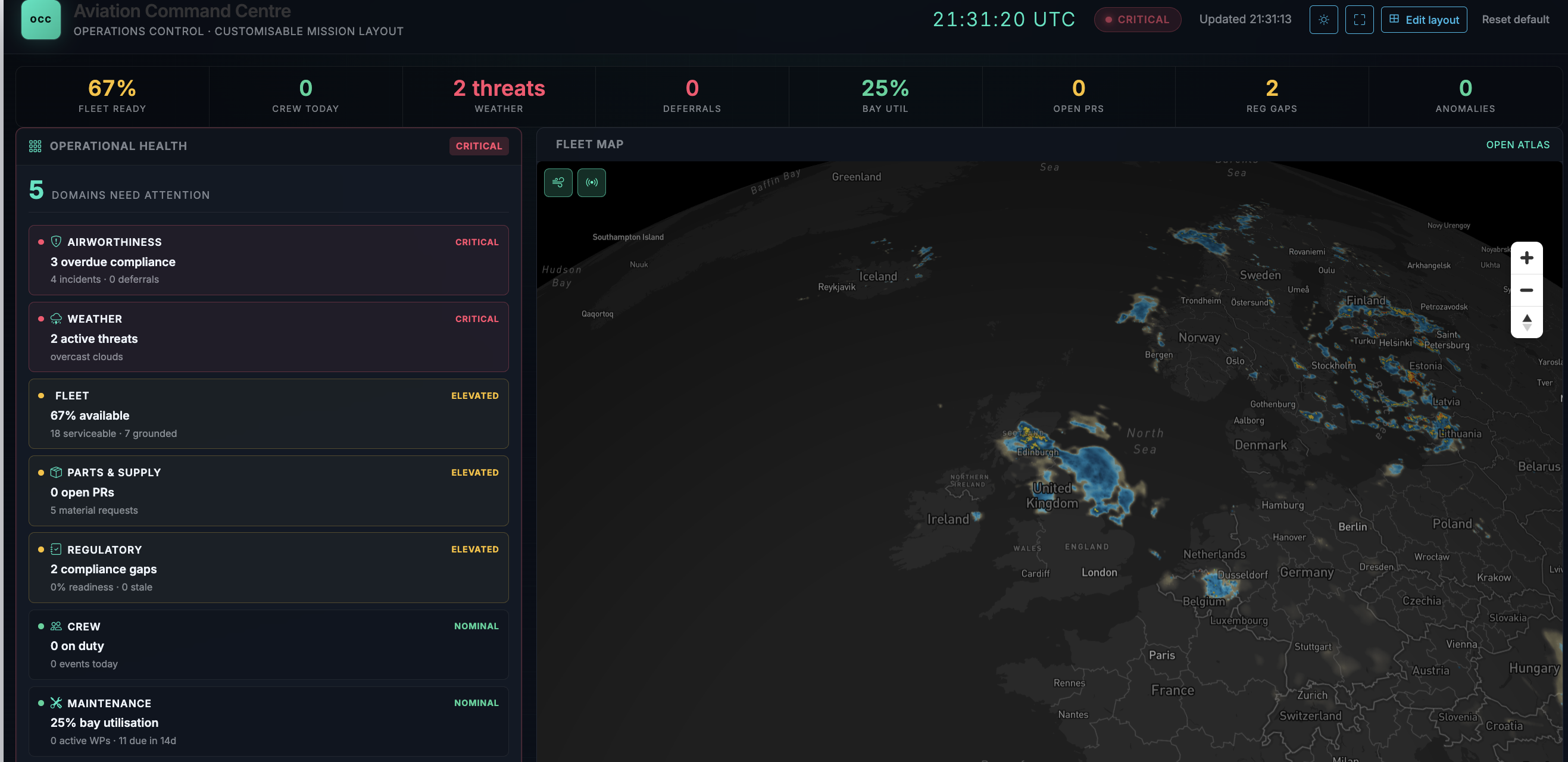1568x762 pixels.
Task: Click the NOMINAL tag on Maintenance card
Action: (x=476, y=703)
